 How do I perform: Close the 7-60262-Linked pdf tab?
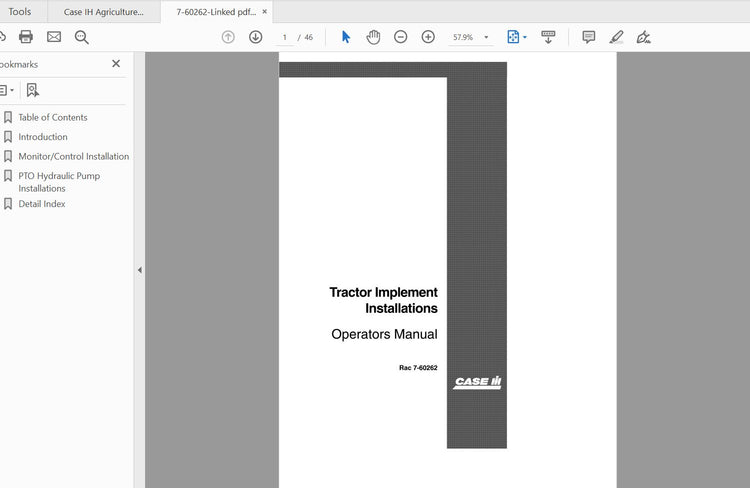pyautogui.click(x=265, y=11)
